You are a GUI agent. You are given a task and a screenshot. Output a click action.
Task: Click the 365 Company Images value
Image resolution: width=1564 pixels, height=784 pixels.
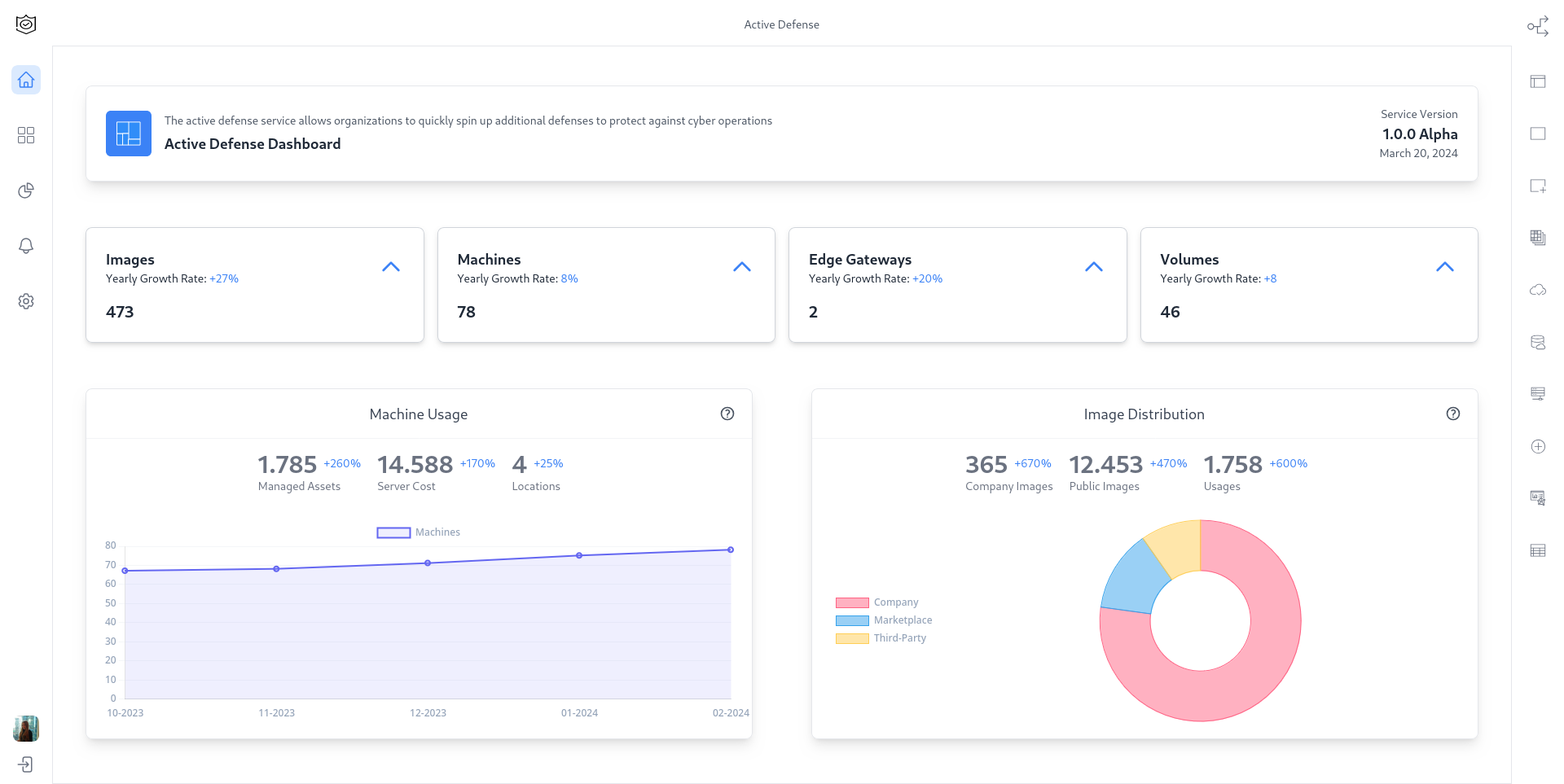tap(986, 465)
